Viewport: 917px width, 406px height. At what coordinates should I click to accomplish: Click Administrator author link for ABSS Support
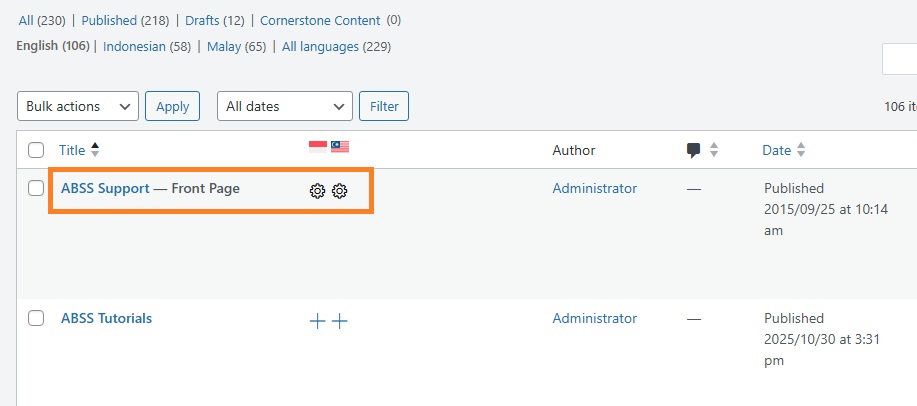coord(594,188)
